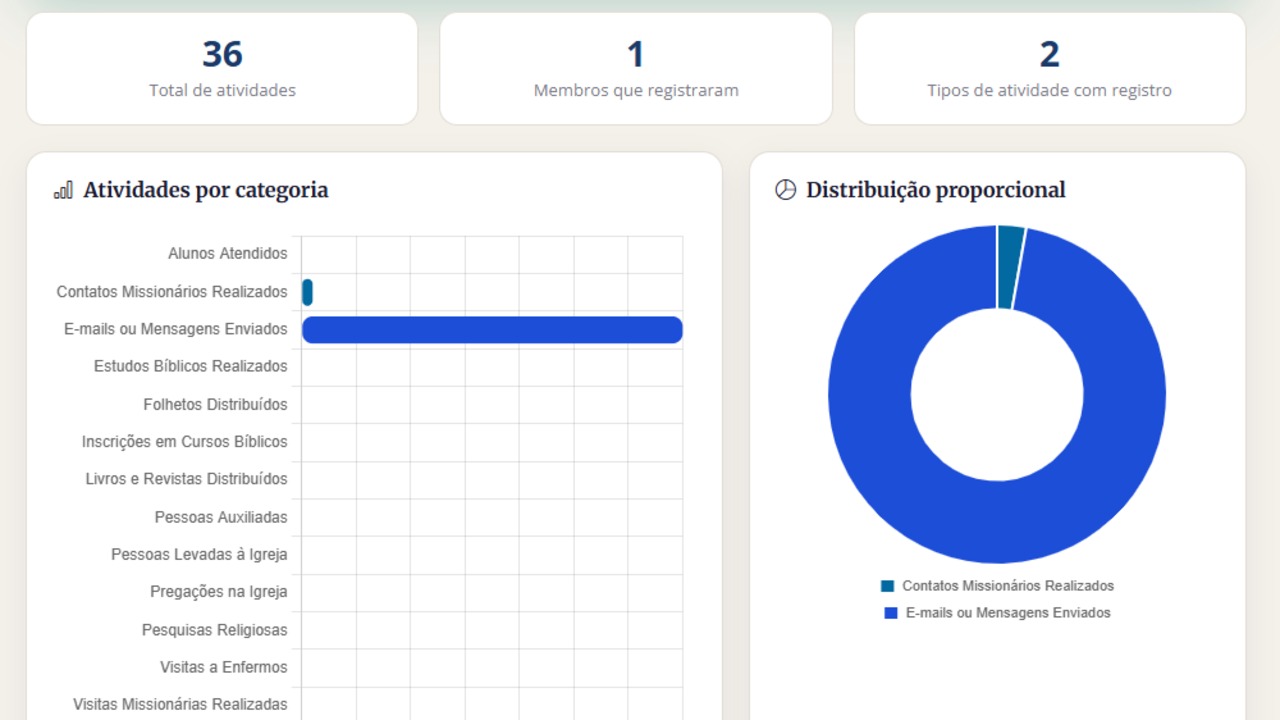
Task: Click the thin teal donut chart slice
Action: coord(1010,268)
